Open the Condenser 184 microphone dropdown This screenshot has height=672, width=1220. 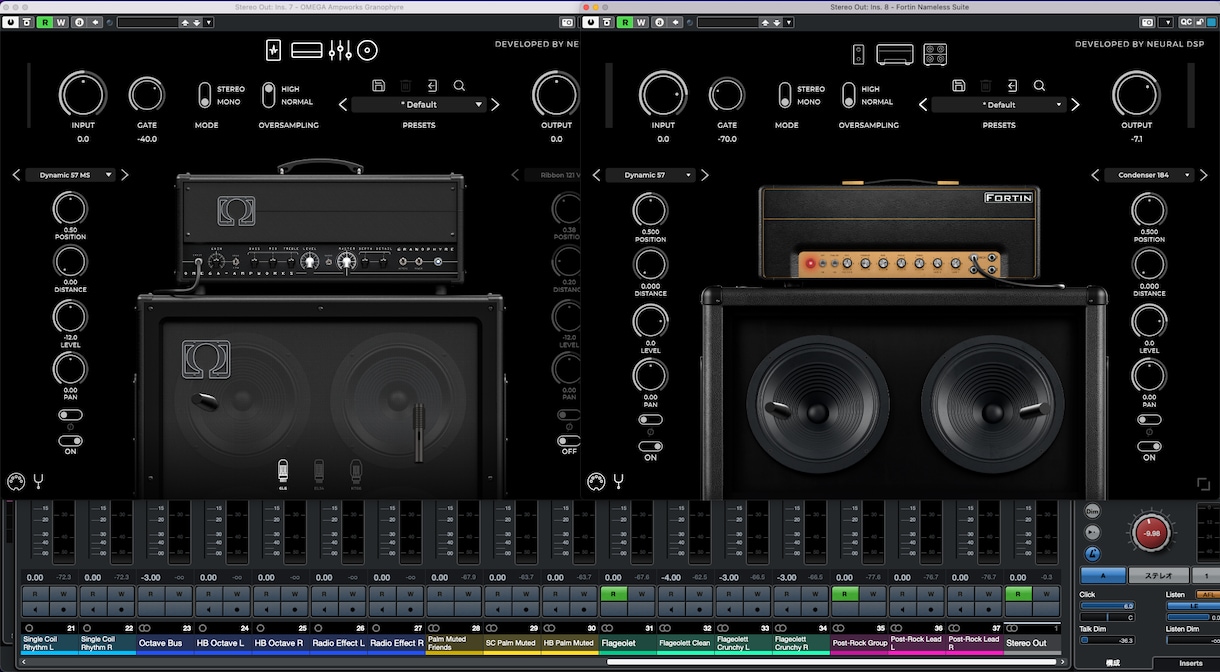click(1149, 175)
